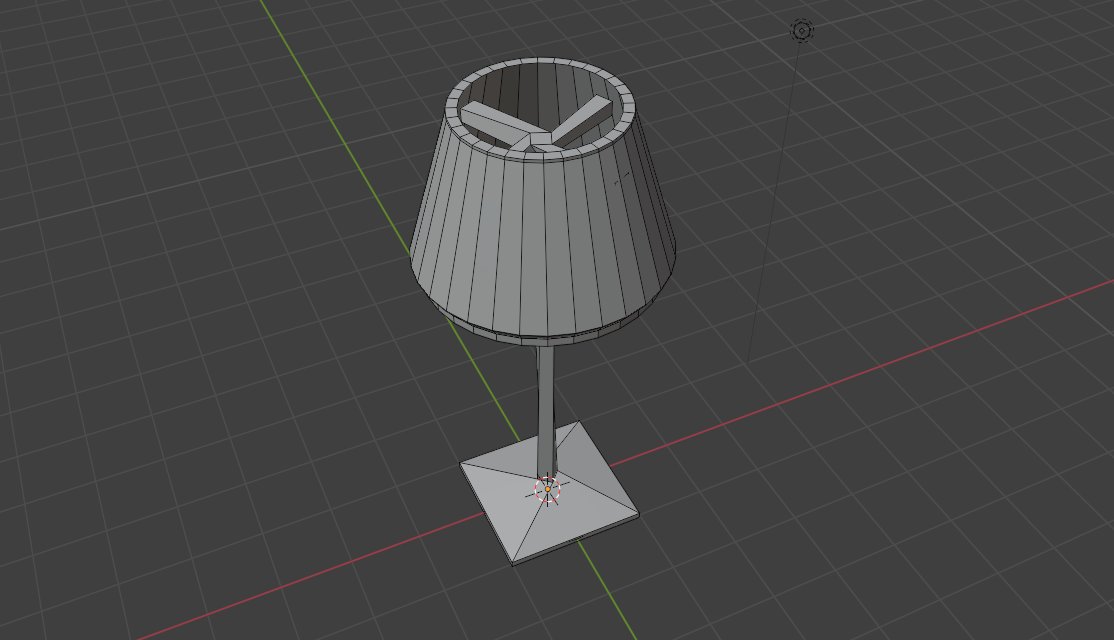Click the orange origin point at 3D cursor
The width and height of the screenshot is (1114, 640).
548,489
